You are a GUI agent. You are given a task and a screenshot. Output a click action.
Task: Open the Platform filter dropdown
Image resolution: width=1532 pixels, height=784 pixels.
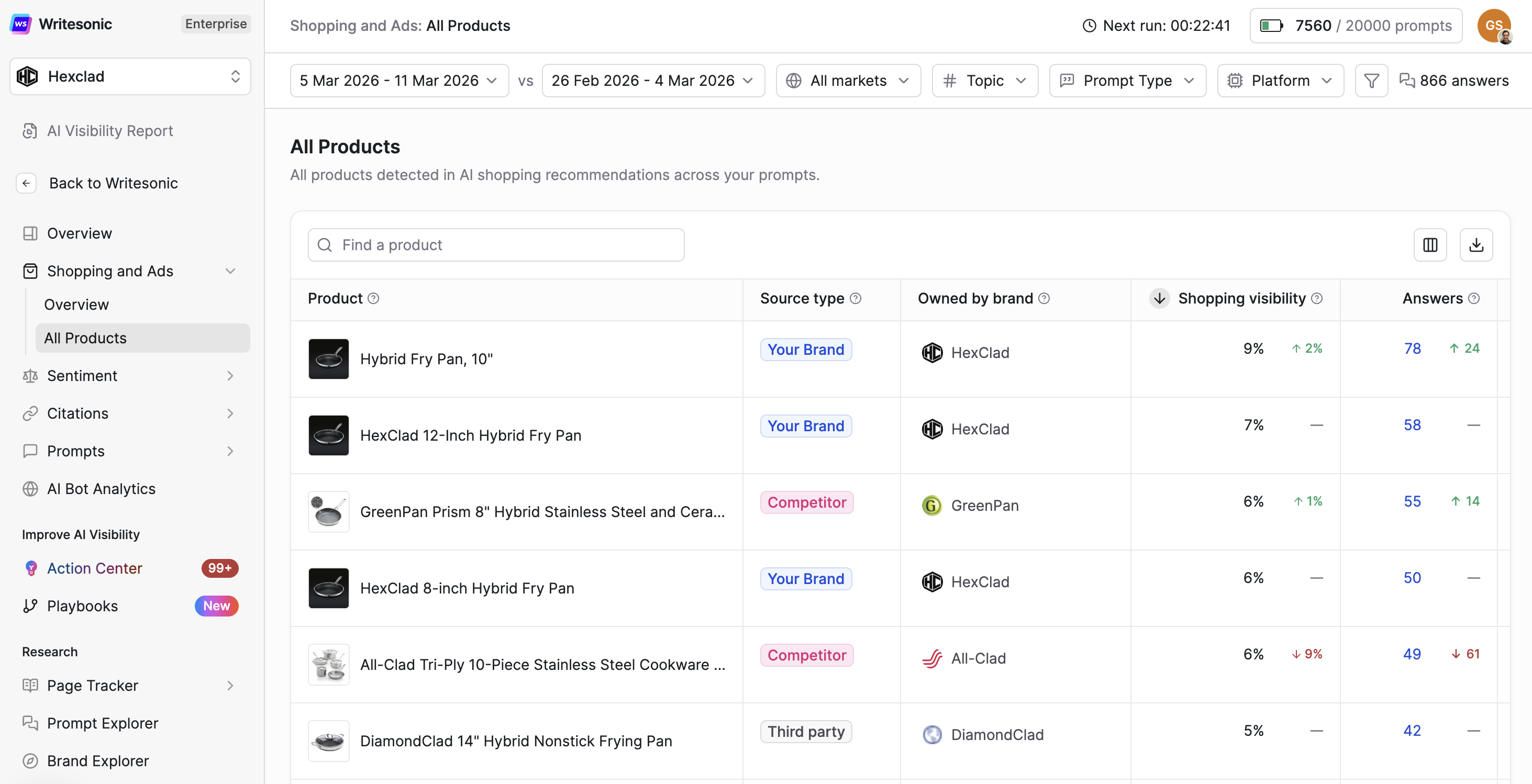1280,80
